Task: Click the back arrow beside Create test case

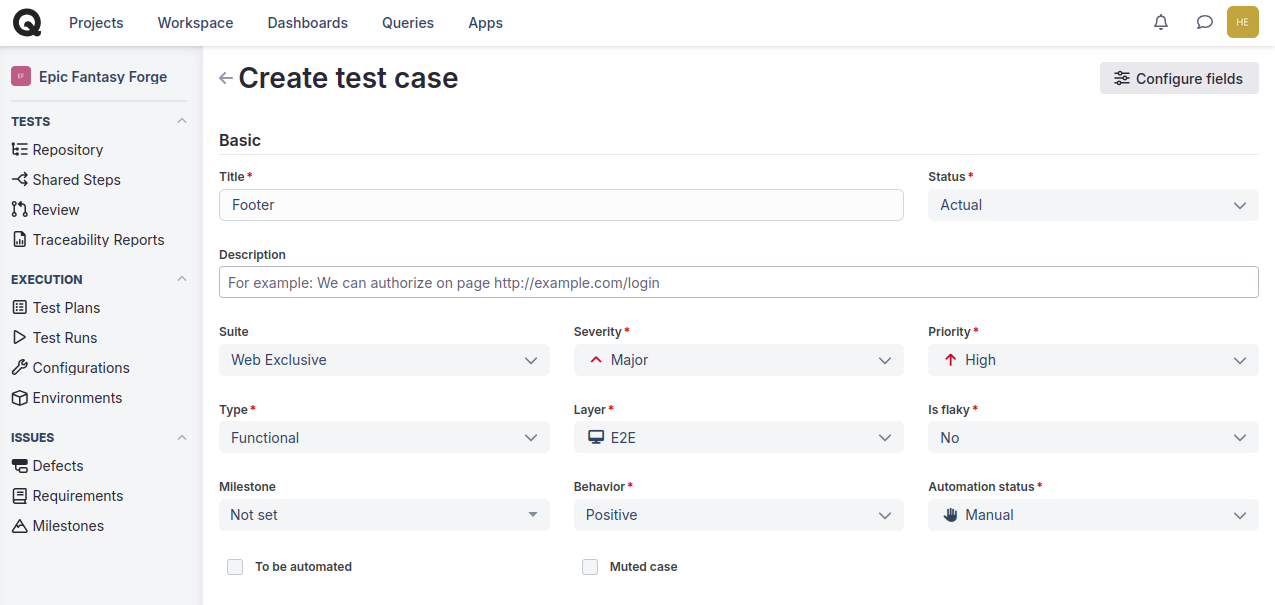Action: tap(226, 78)
